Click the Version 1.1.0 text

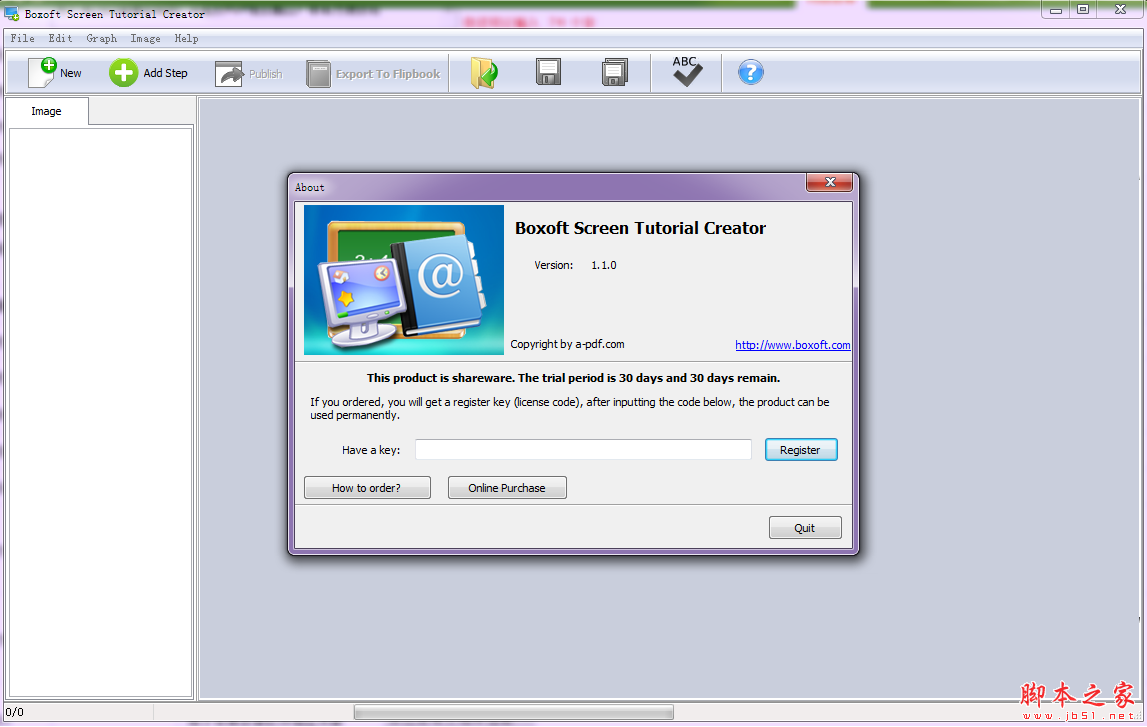(x=575, y=265)
